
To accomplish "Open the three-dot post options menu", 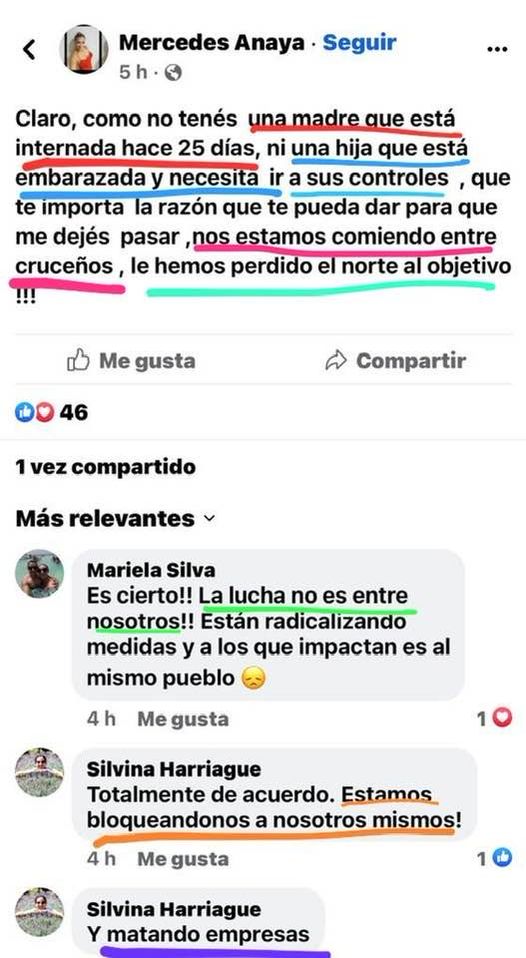I will [497, 49].
